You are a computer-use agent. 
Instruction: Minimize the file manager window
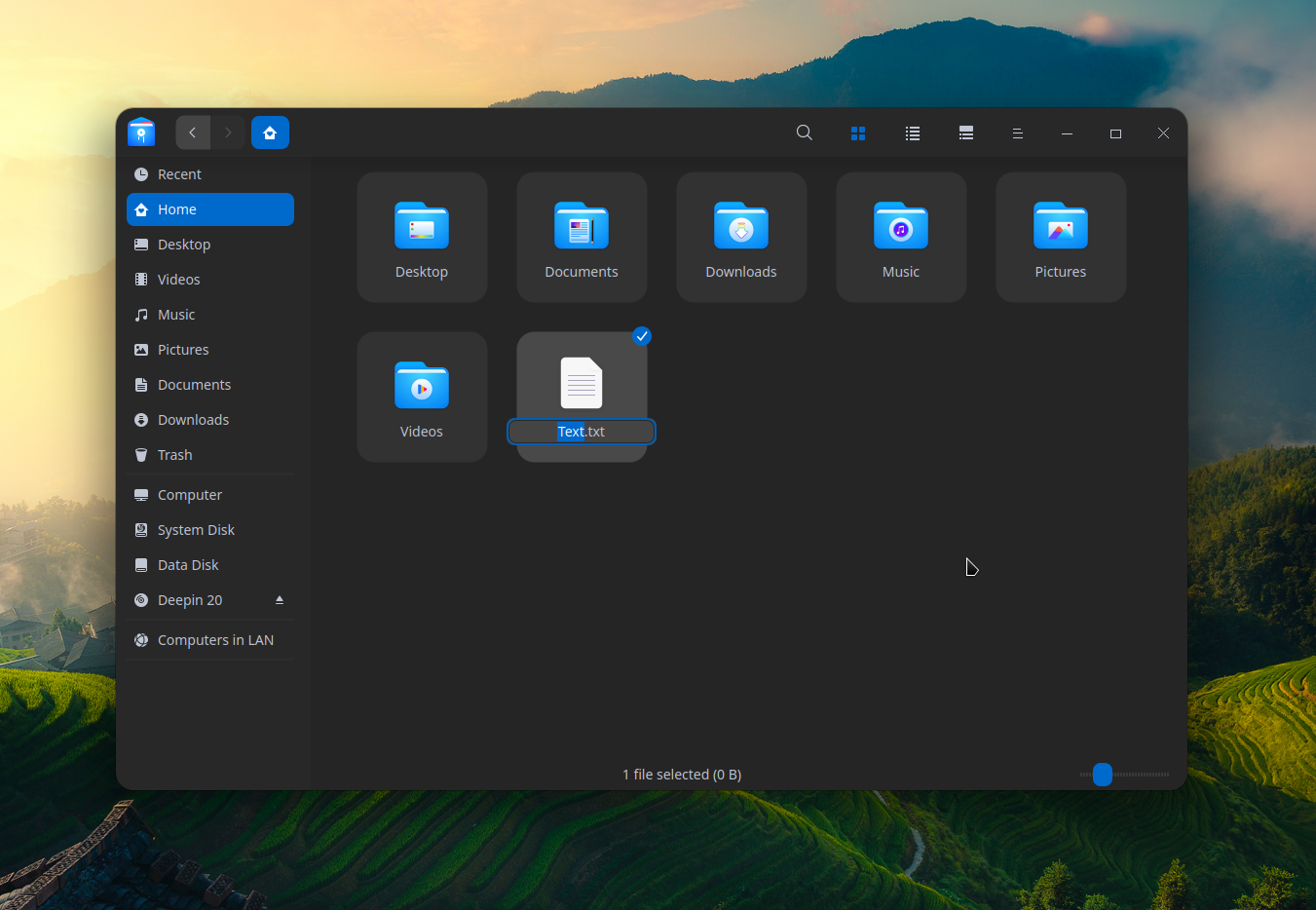pyautogui.click(x=1067, y=133)
